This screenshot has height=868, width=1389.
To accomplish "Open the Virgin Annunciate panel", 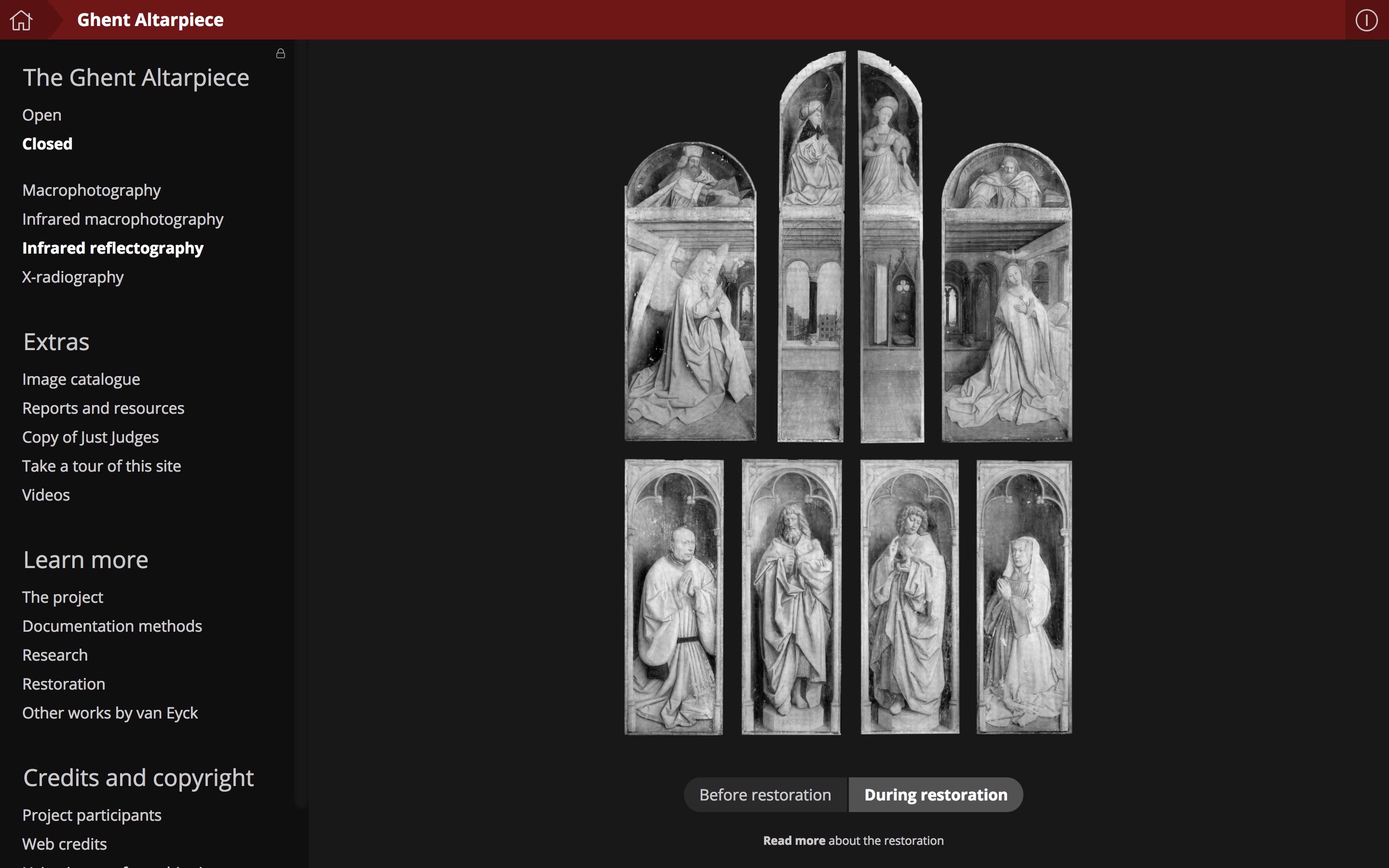I will (1007, 292).
